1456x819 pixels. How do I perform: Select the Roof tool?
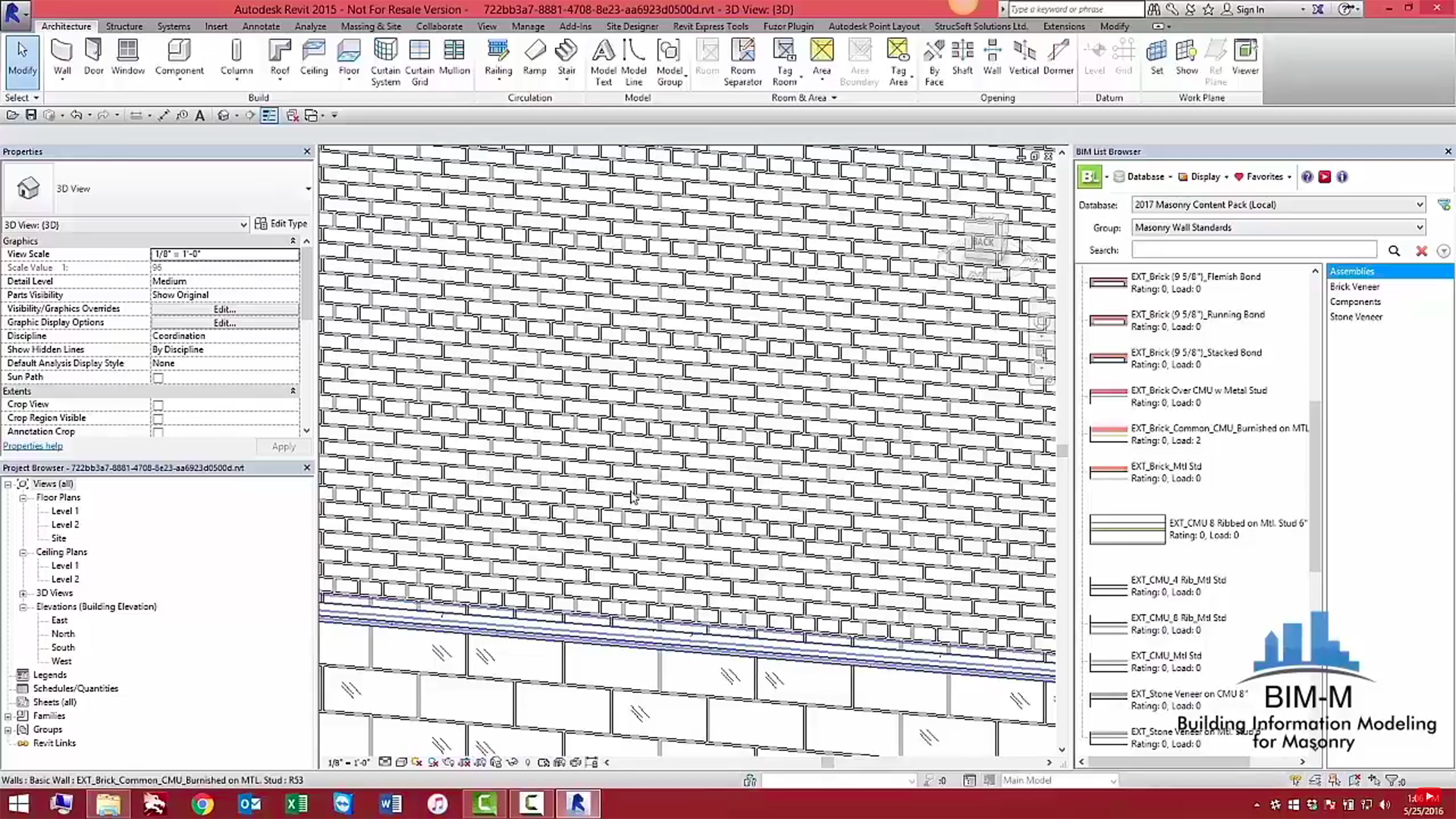(279, 57)
